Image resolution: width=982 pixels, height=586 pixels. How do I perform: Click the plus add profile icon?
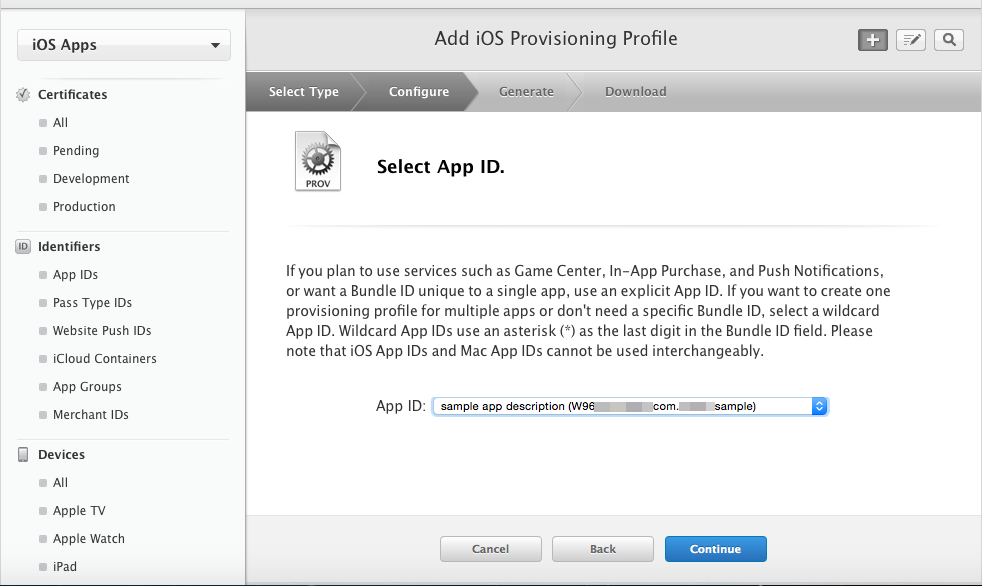coord(872,40)
